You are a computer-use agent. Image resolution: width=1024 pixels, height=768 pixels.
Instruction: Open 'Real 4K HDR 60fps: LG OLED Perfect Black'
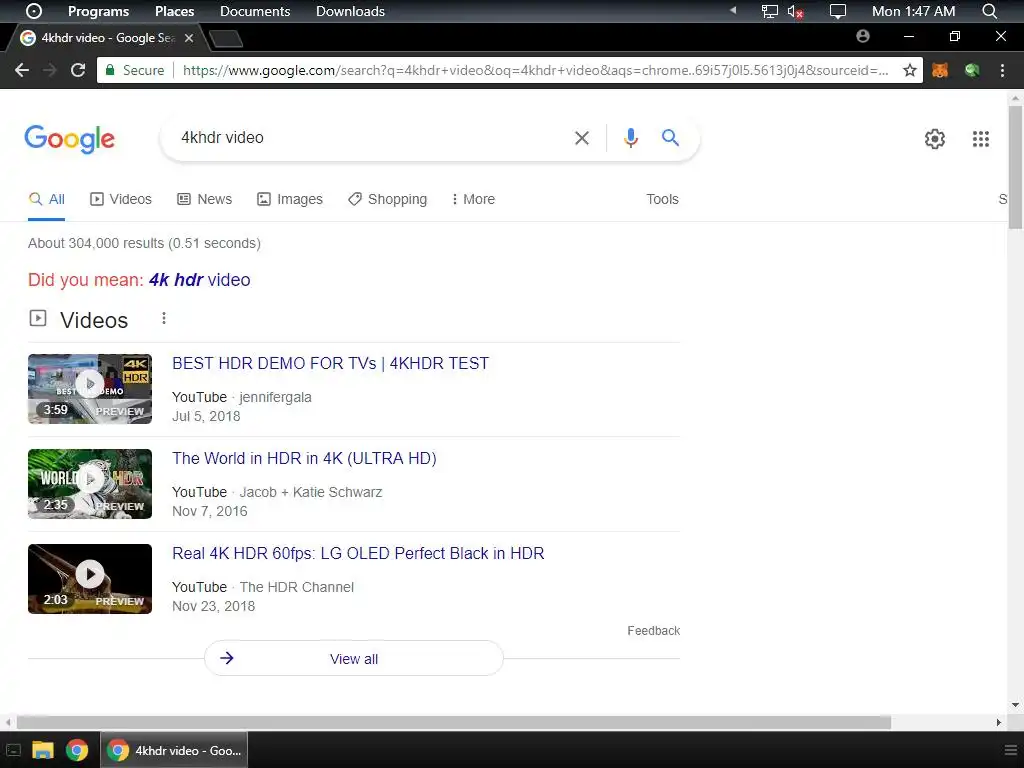(x=358, y=553)
